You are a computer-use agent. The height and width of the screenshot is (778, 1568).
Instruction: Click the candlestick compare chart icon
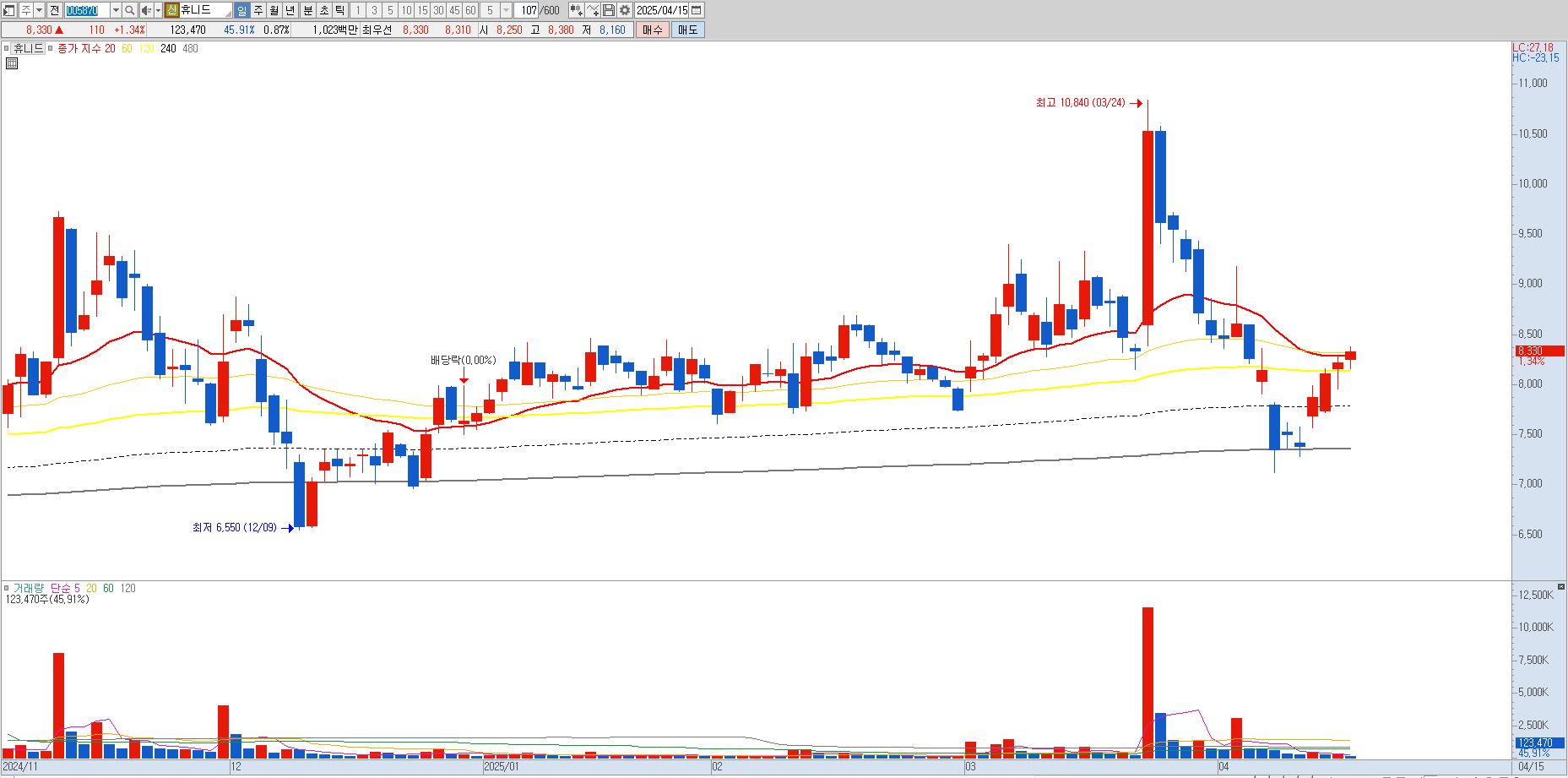pos(576,10)
